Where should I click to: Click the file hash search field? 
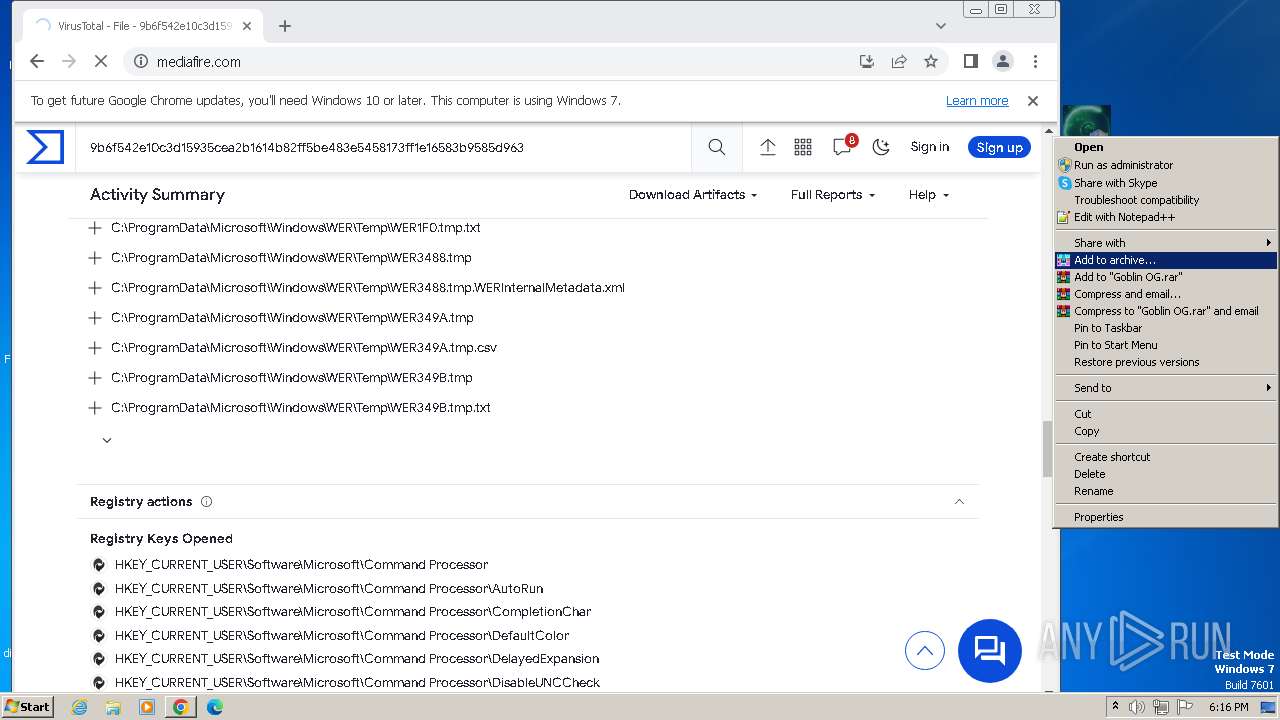tap(385, 147)
